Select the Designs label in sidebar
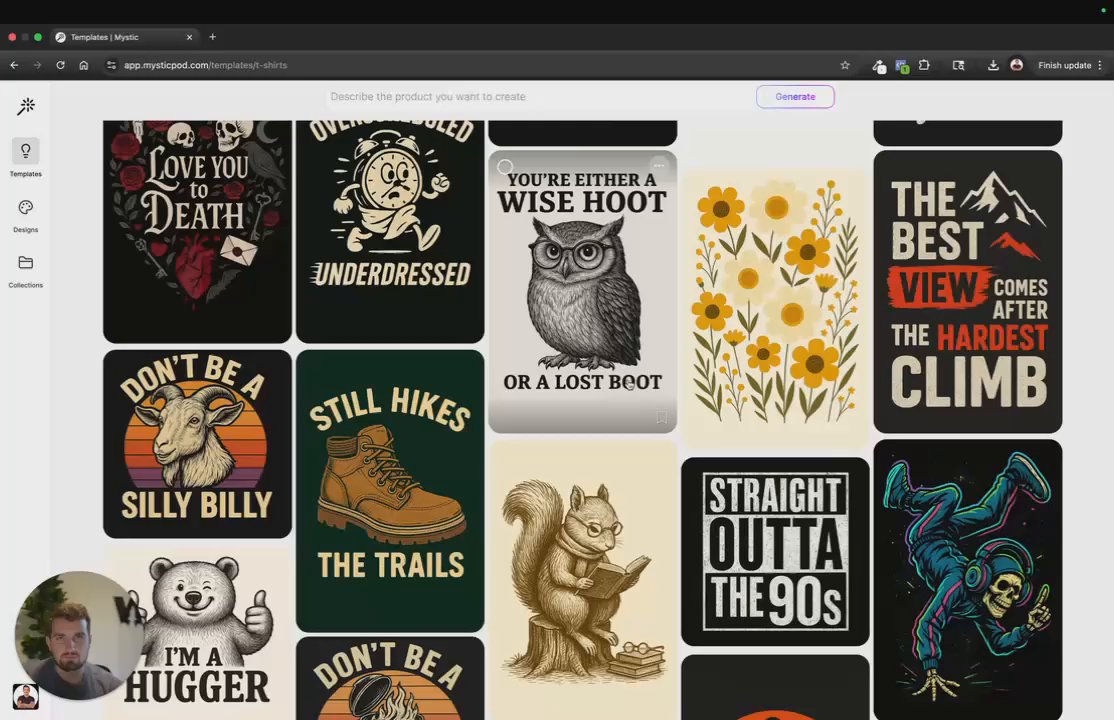 click(26, 230)
